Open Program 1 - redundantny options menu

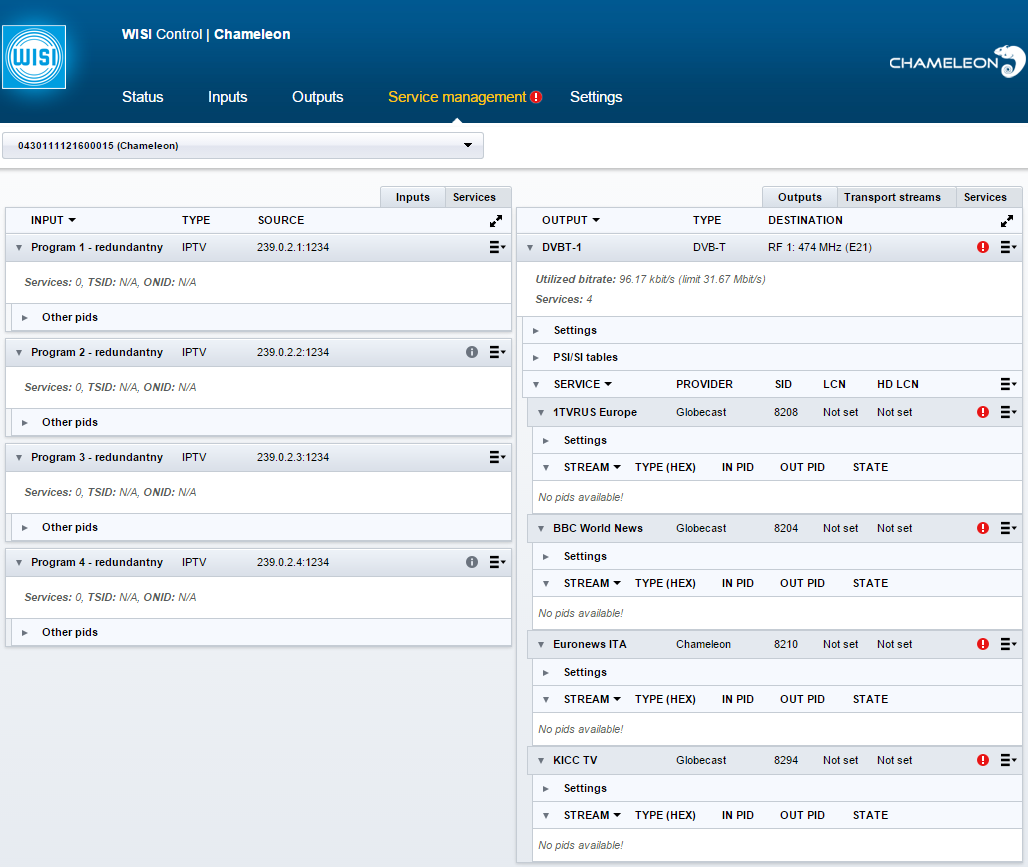point(498,247)
